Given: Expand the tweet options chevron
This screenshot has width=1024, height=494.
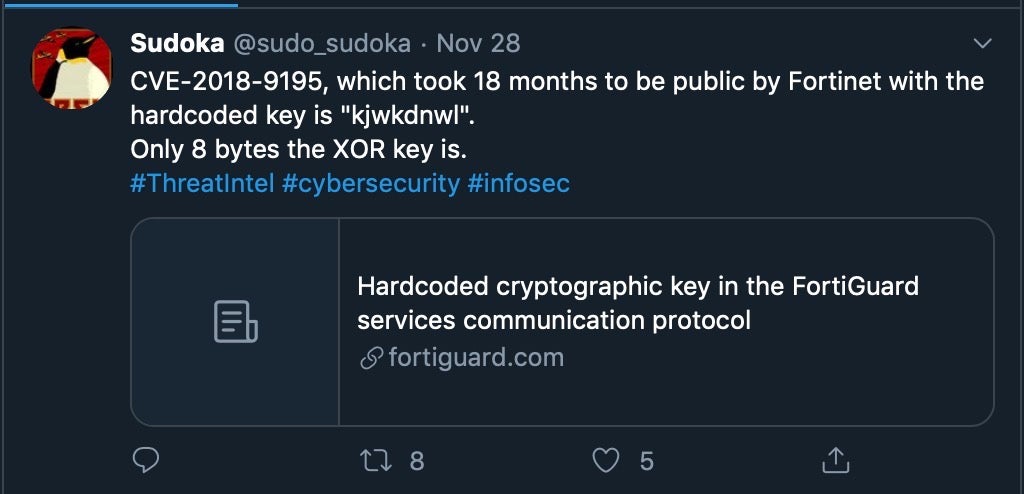Looking at the screenshot, I should (983, 44).
